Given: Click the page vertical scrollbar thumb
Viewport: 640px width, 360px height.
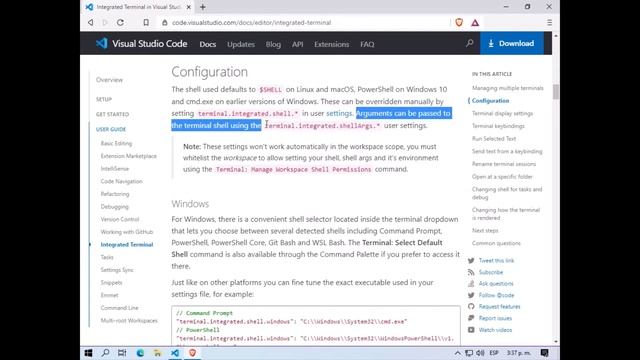Looking at the screenshot, I should [x=556, y=91].
